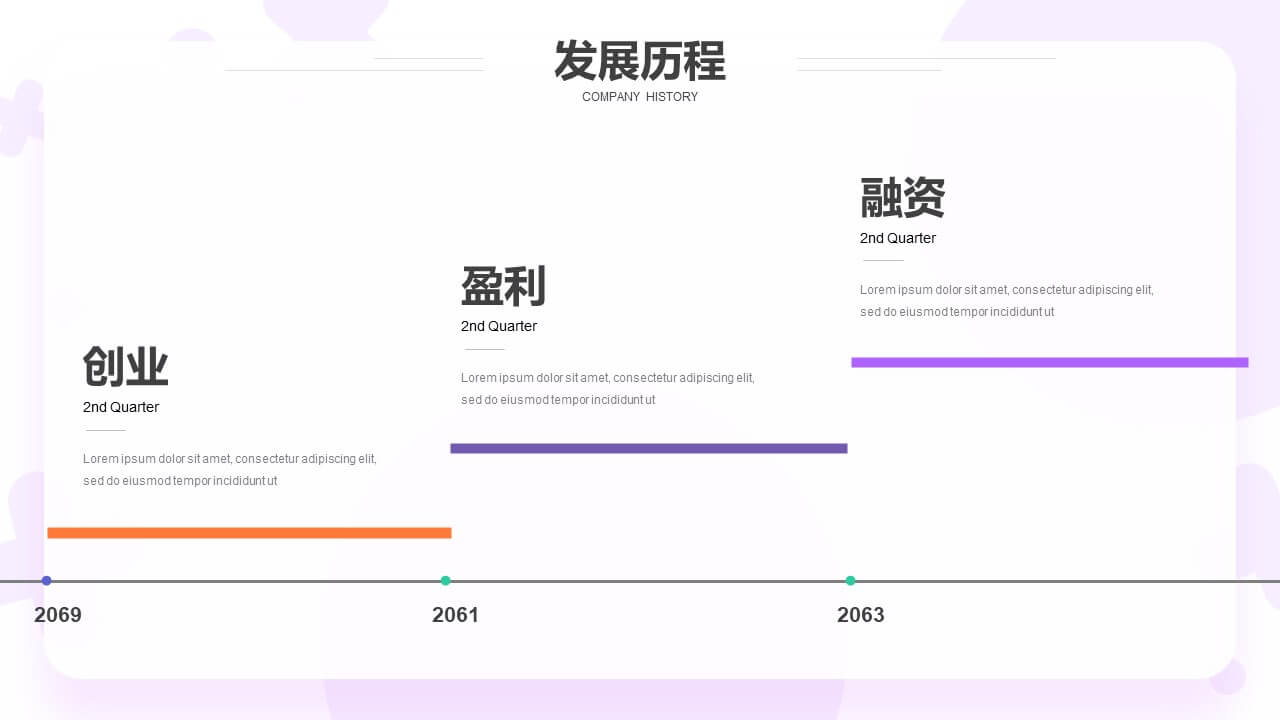Click Lorem ipsum paragraph under 盈利
The height and width of the screenshot is (720, 1280).
coord(608,389)
